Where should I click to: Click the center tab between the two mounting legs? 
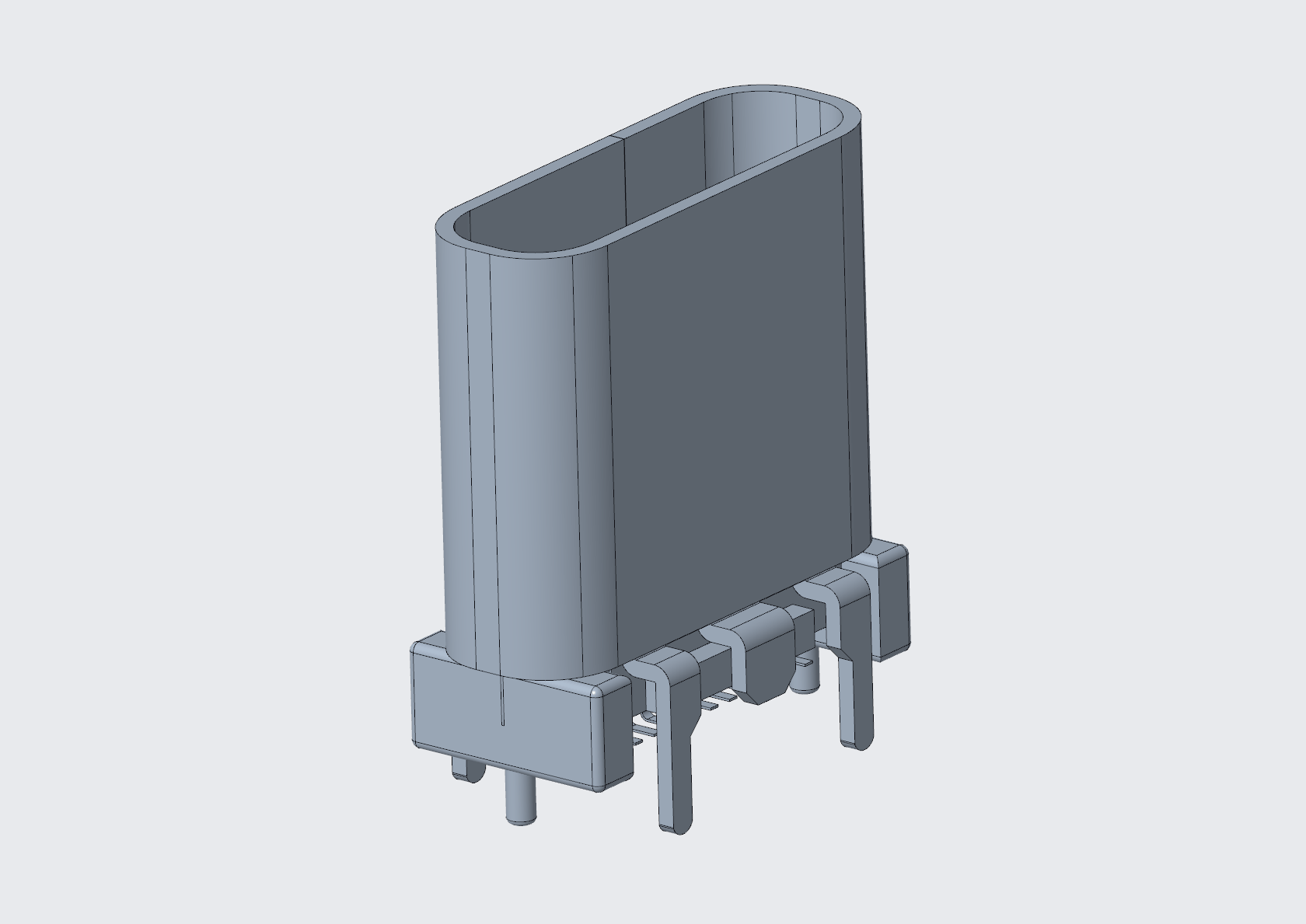point(762,653)
